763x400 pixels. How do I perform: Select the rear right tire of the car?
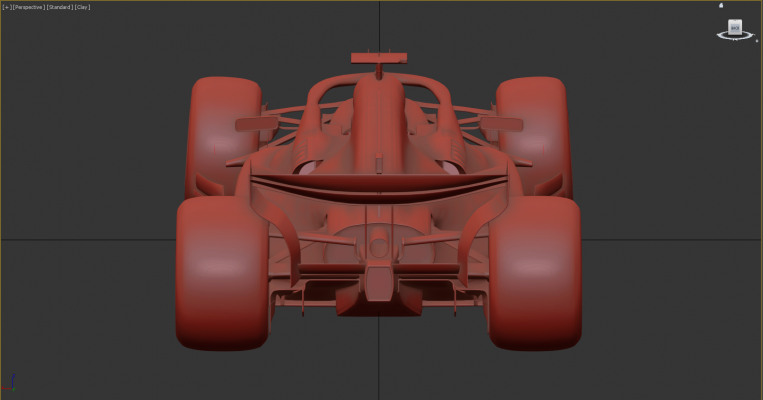click(x=535, y=270)
